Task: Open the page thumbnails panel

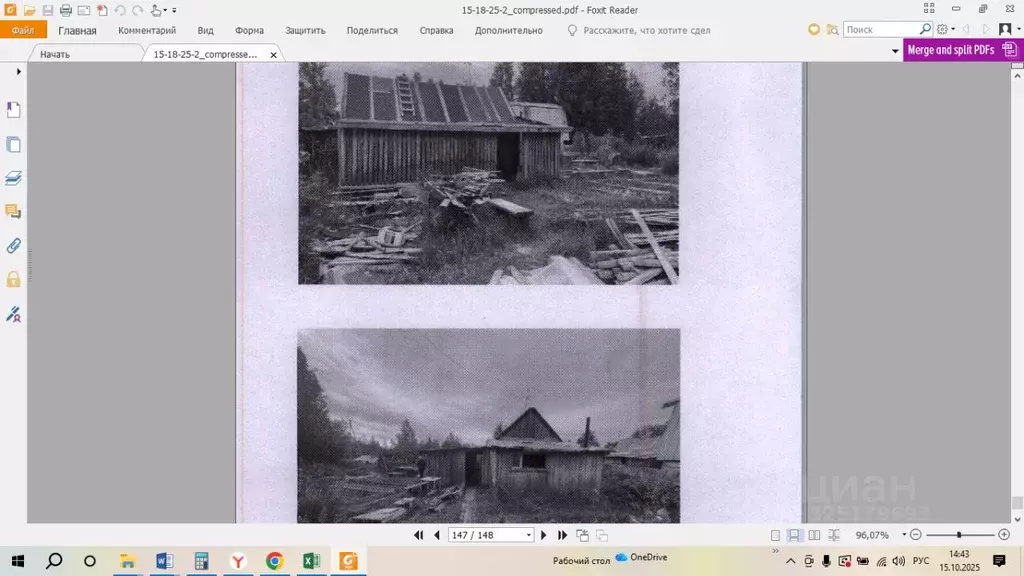Action: pyautogui.click(x=14, y=144)
